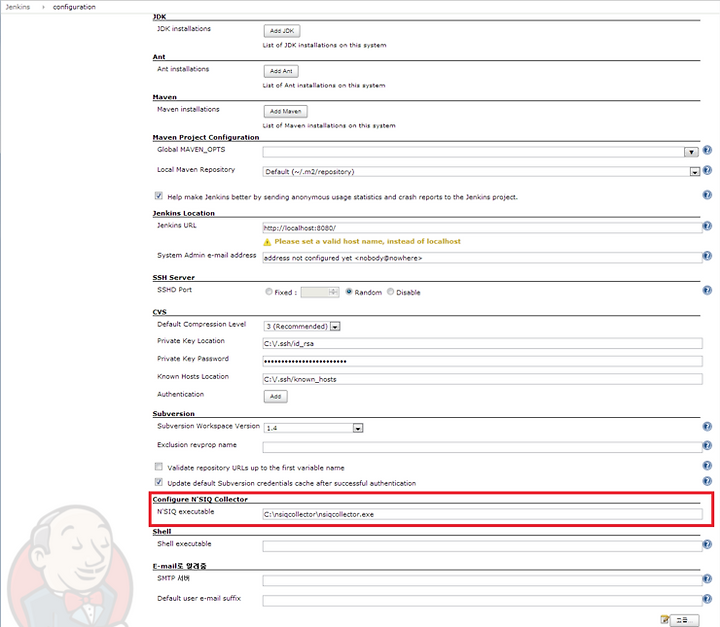This screenshot has width=720, height=627.
Task: Open help for Update default Subversion credentials
Action: coord(707,481)
